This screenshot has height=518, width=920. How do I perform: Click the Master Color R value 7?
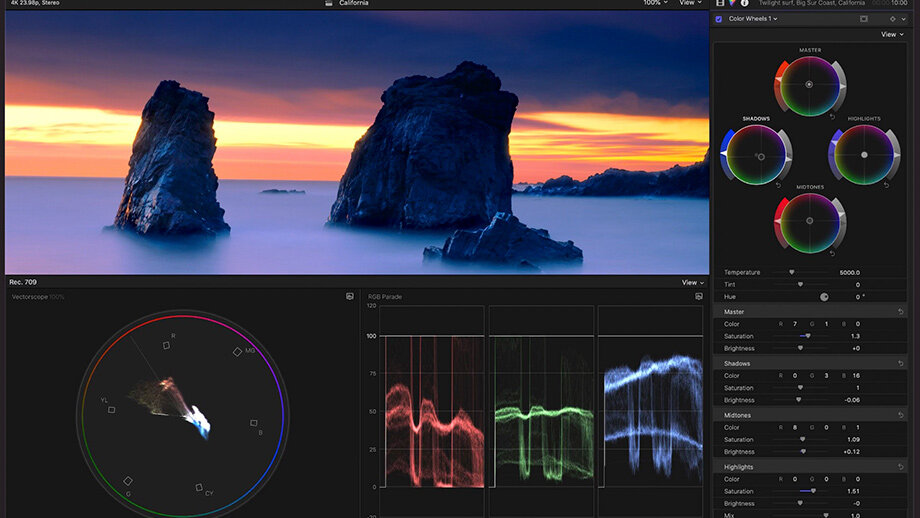tap(795, 324)
